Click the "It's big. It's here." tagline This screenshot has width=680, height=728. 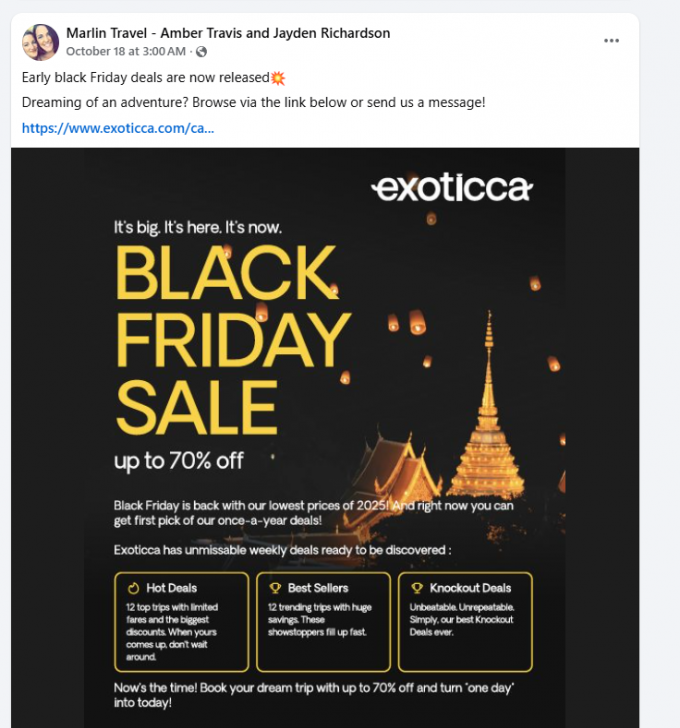click(x=197, y=228)
